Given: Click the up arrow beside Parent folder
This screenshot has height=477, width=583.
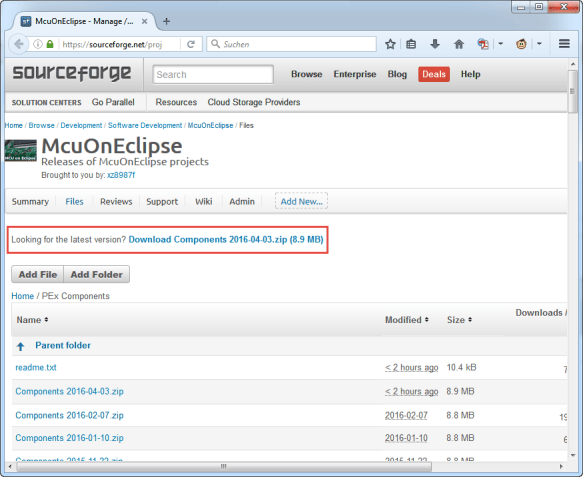Looking at the screenshot, I should point(20,347).
